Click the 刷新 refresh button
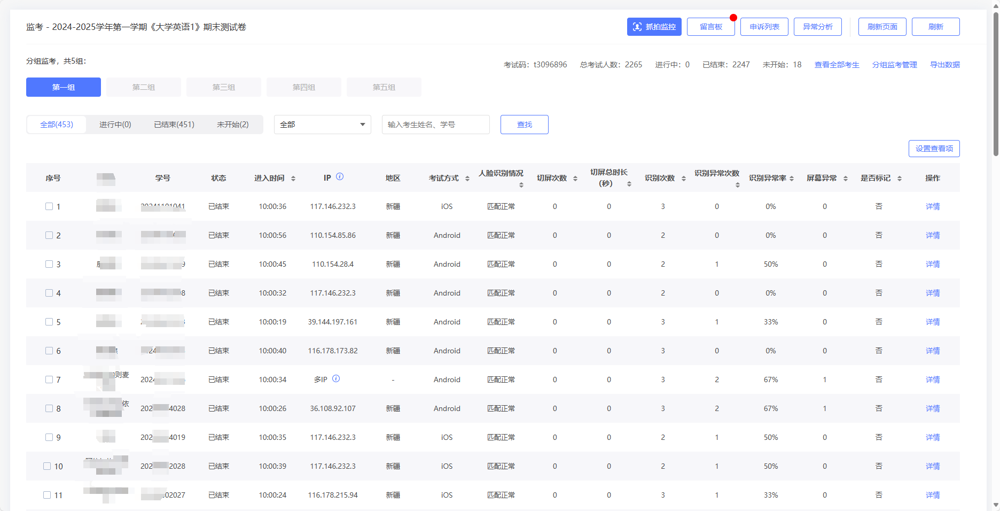The height and width of the screenshot is (511, 1000). (x=936, y=27)
